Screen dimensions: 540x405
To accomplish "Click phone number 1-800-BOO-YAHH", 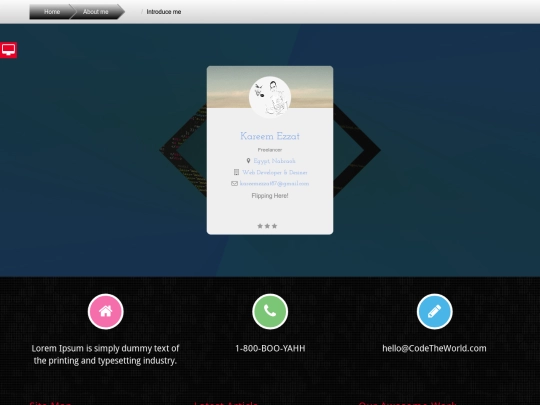I will tap(270, 348).
